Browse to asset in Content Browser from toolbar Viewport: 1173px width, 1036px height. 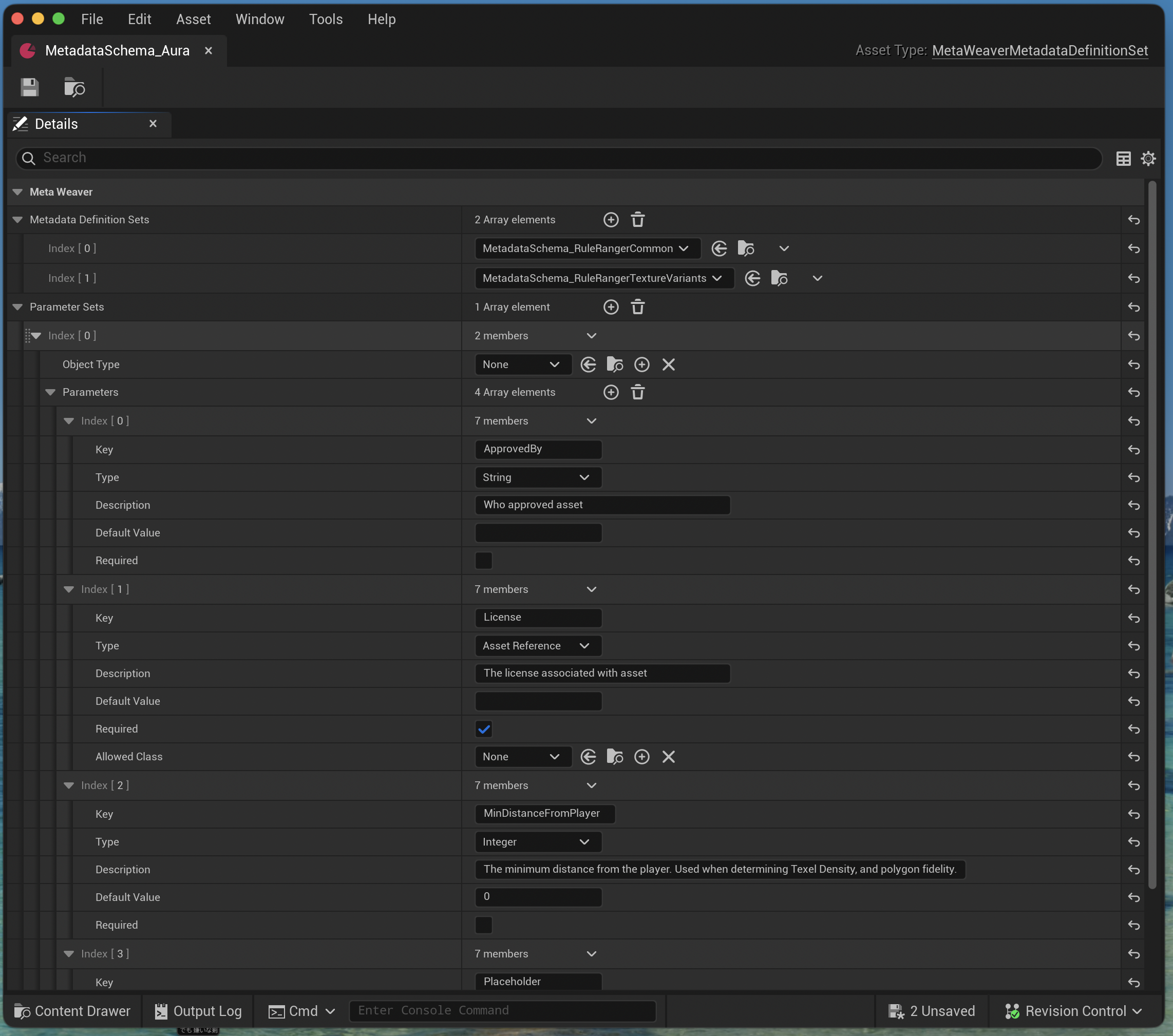click(x=73, y=87)
